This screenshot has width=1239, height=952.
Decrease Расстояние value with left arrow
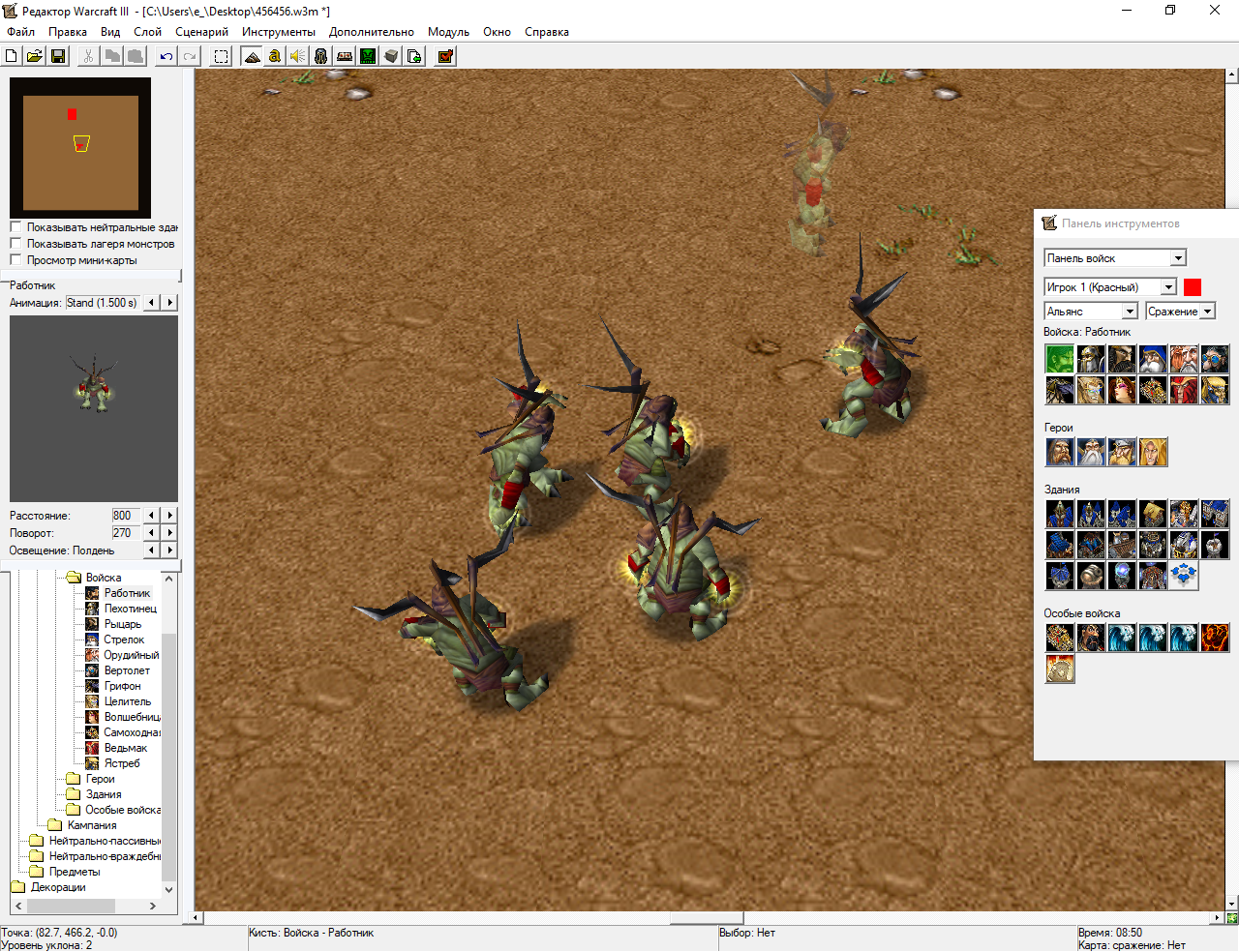click(152, 516)
